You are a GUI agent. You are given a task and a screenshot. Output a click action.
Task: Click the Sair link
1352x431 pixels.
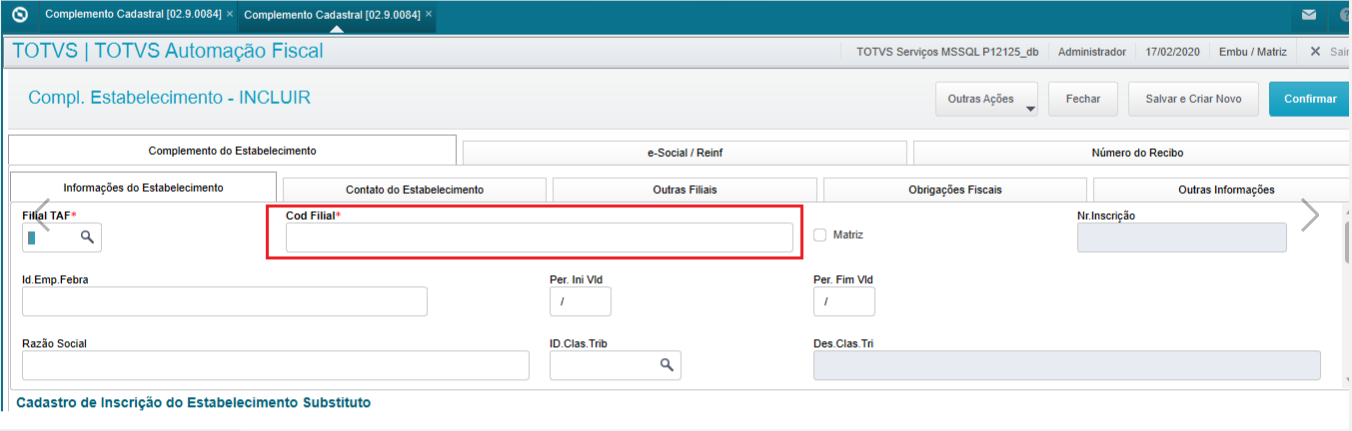point(1339,51)
